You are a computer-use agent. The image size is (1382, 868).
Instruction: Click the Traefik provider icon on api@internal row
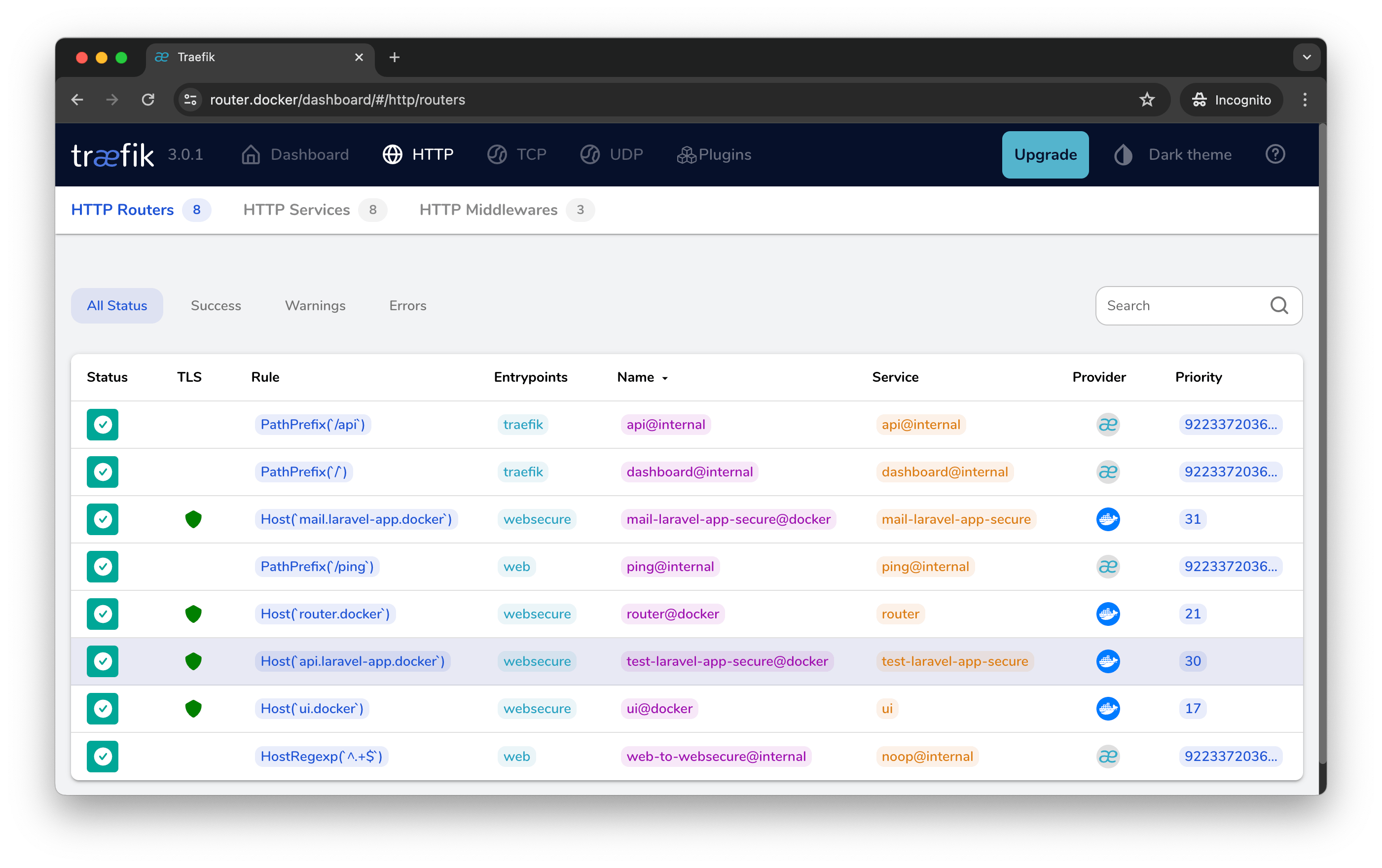[x=1108, y=425]
